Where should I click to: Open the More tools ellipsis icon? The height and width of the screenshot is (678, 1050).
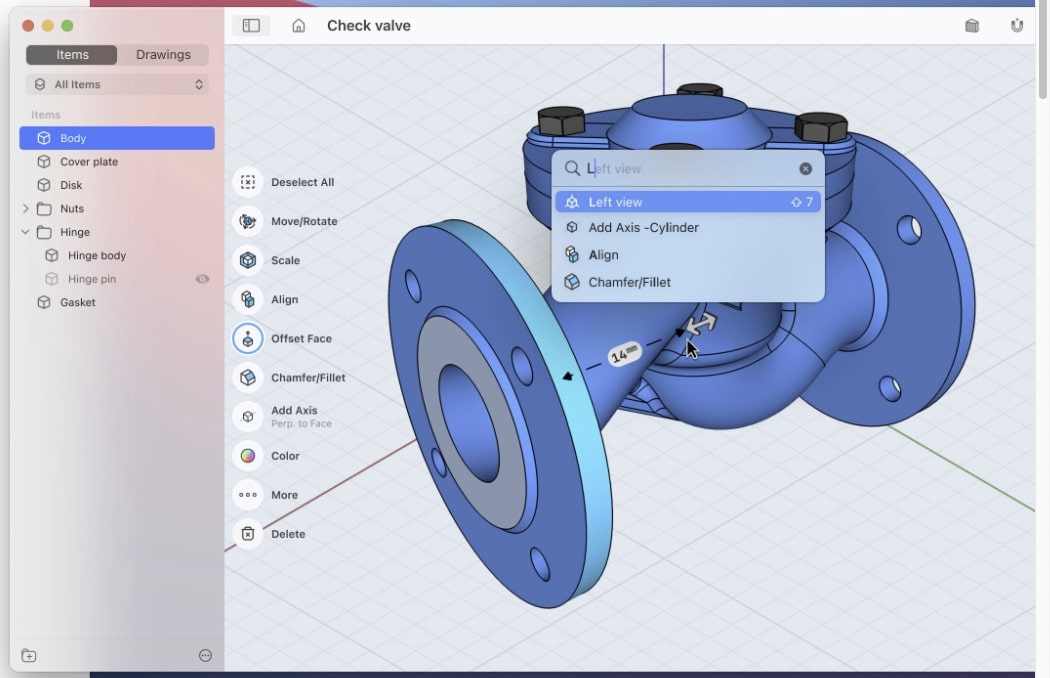click(248, 495)
